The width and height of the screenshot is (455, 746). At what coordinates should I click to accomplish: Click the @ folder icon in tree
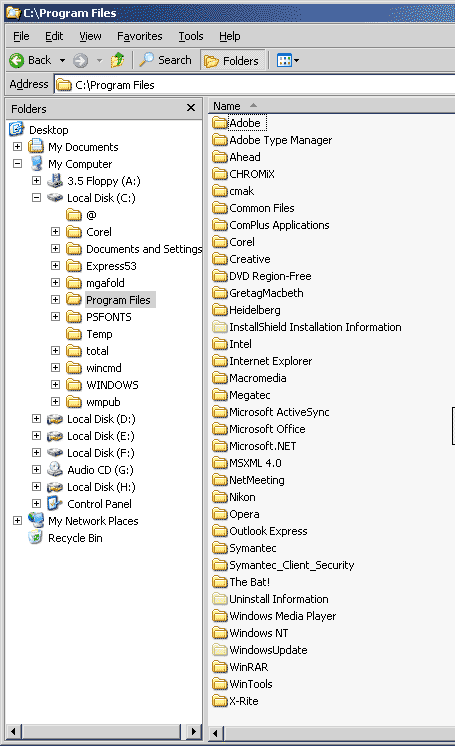click(x=74, y=215)
